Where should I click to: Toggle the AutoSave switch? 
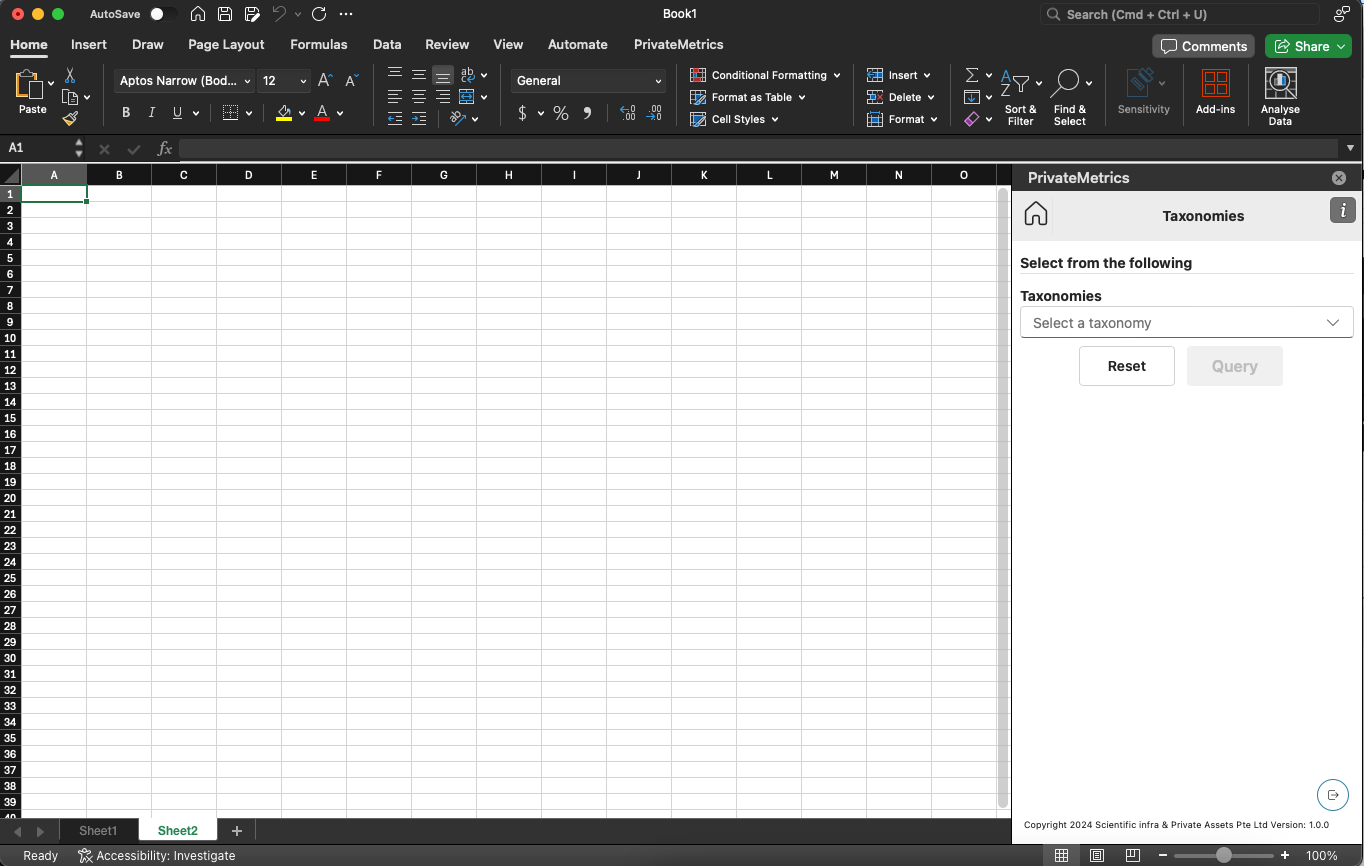[x=163, y=14]
